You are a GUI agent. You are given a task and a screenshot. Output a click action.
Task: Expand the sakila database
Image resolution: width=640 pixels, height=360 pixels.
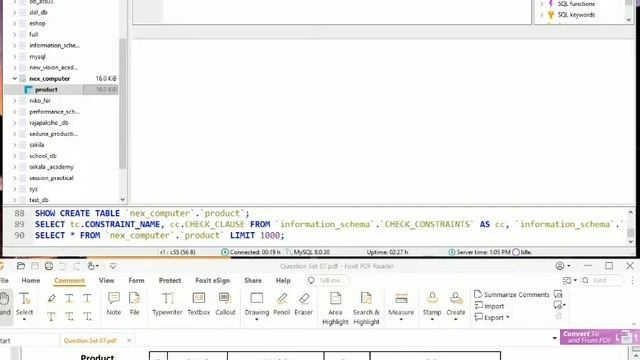[15, 144]
